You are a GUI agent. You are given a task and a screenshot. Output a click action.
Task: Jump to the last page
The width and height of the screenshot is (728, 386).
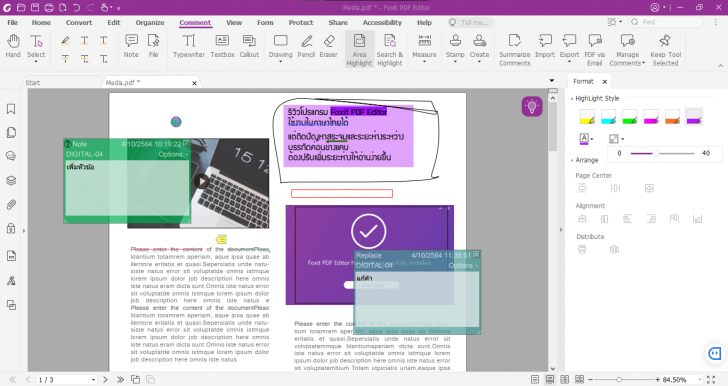coord(120,379)
